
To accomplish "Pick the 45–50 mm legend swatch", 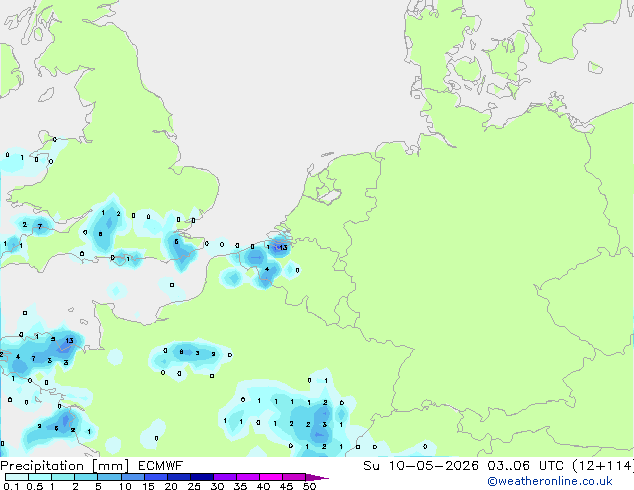I will [x=294, y=477].
